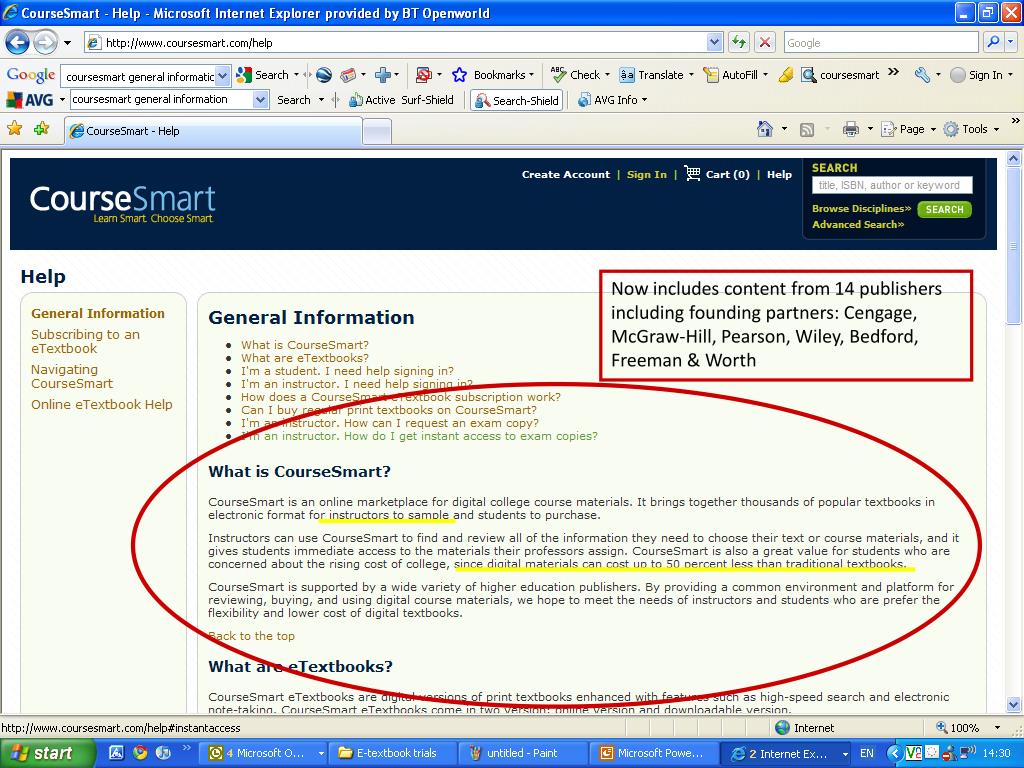
Task: Click the CourseSmart title search field
Action: click(891, 185)
